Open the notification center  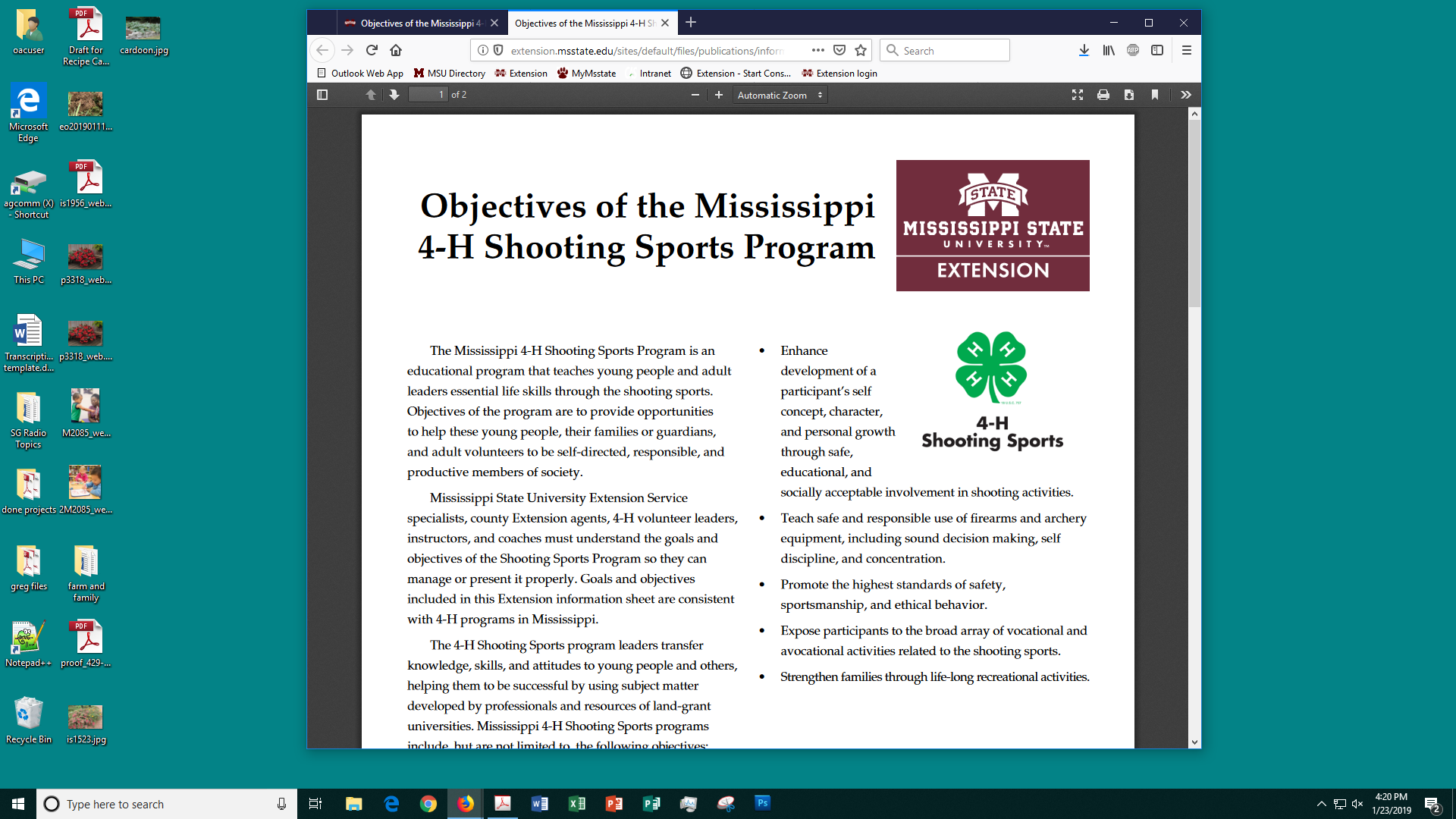click(x=1432, y=804)
